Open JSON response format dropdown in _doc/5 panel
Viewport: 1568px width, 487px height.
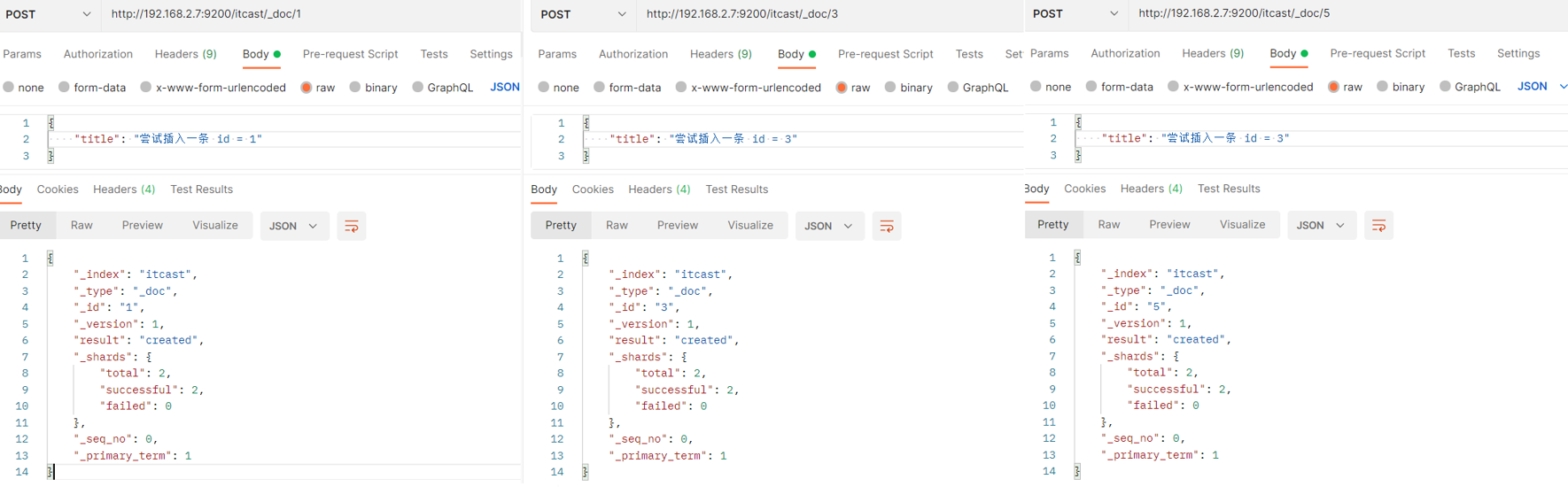click(x=1320, y=226)
